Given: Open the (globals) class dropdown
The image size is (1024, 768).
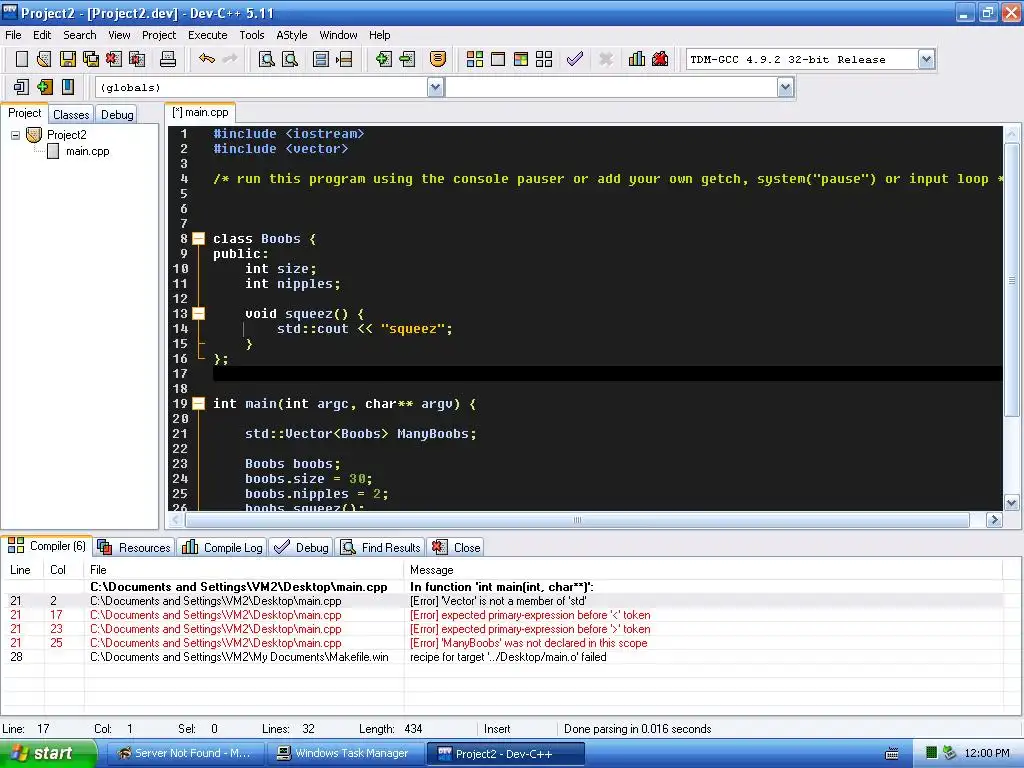Looking at the screenshot, I should (436, 87).
